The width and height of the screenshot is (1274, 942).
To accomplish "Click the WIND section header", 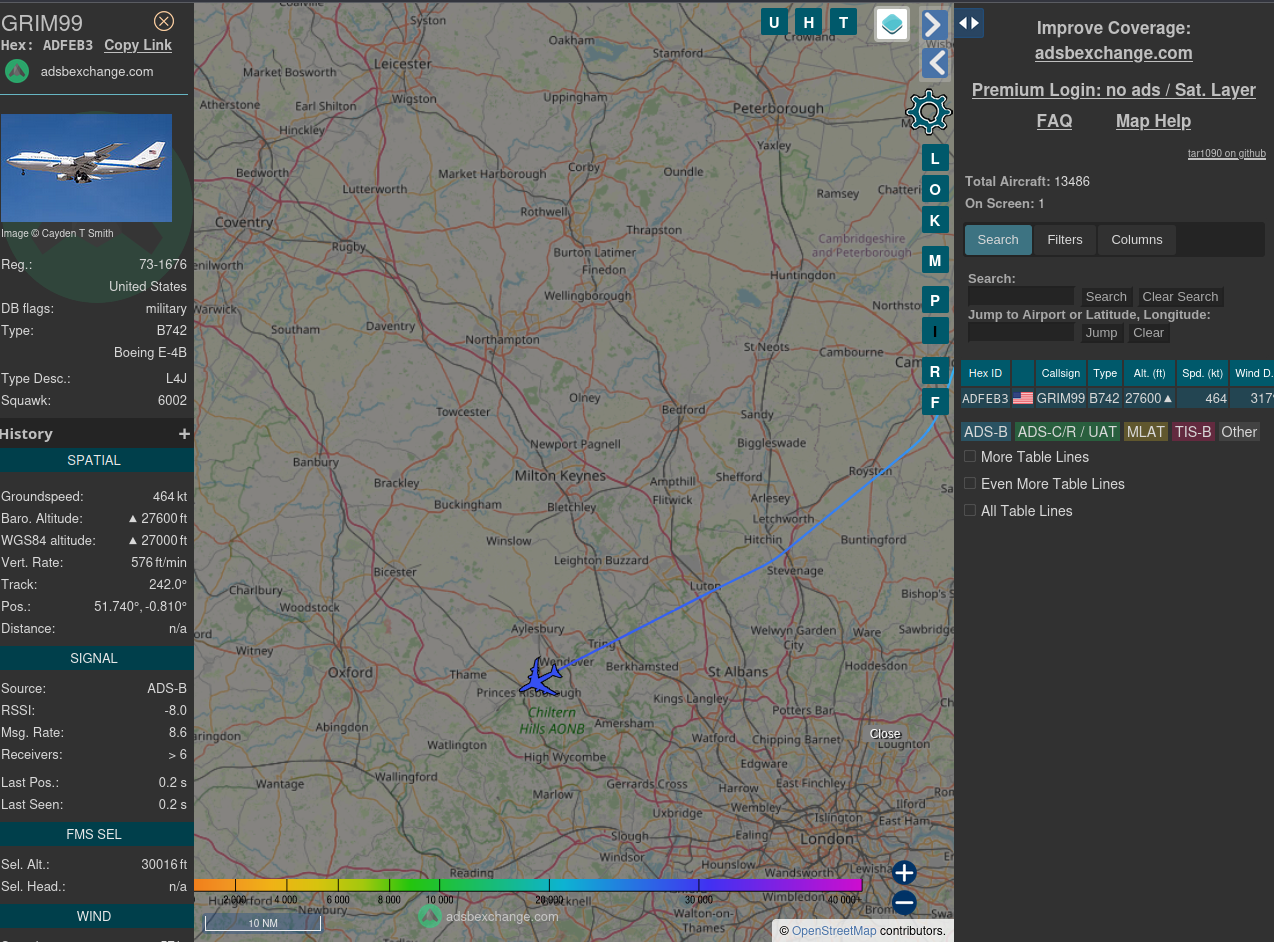I will point(95,916).
